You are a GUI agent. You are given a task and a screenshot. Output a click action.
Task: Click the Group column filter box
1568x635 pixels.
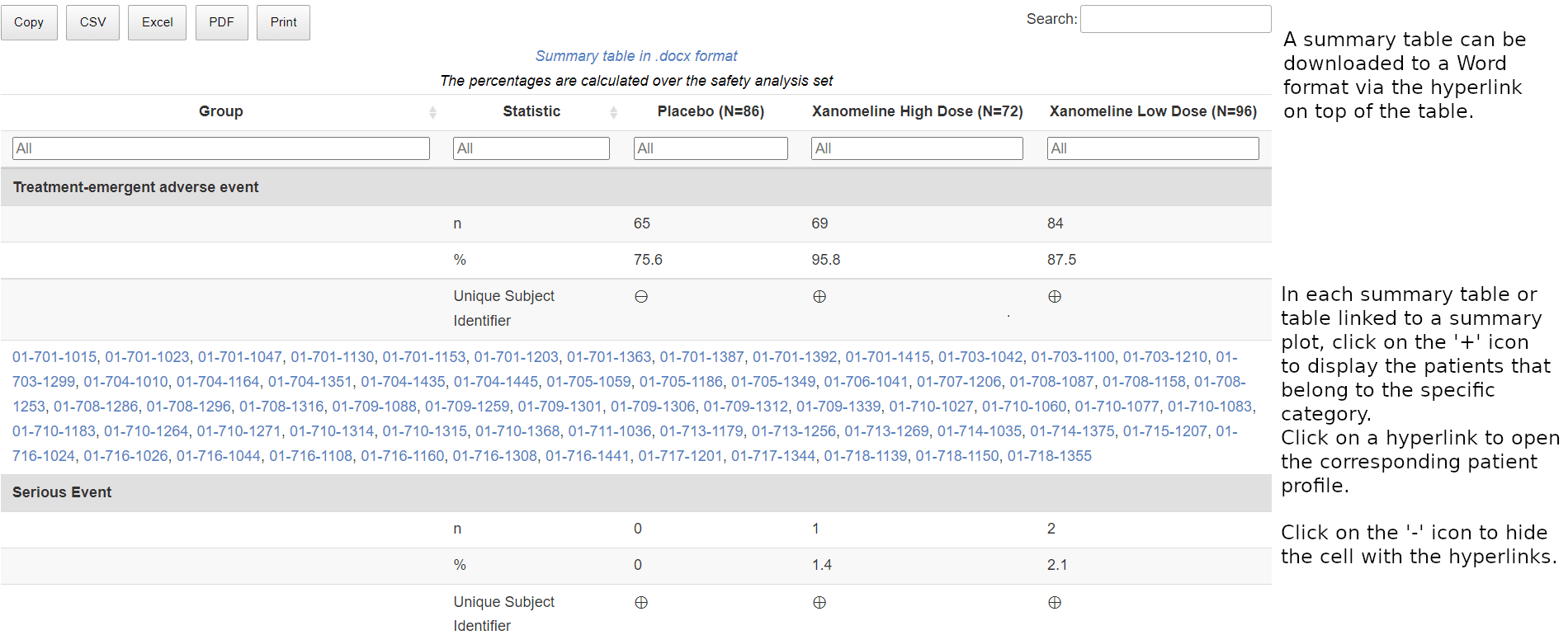click(x=221, y=148)
